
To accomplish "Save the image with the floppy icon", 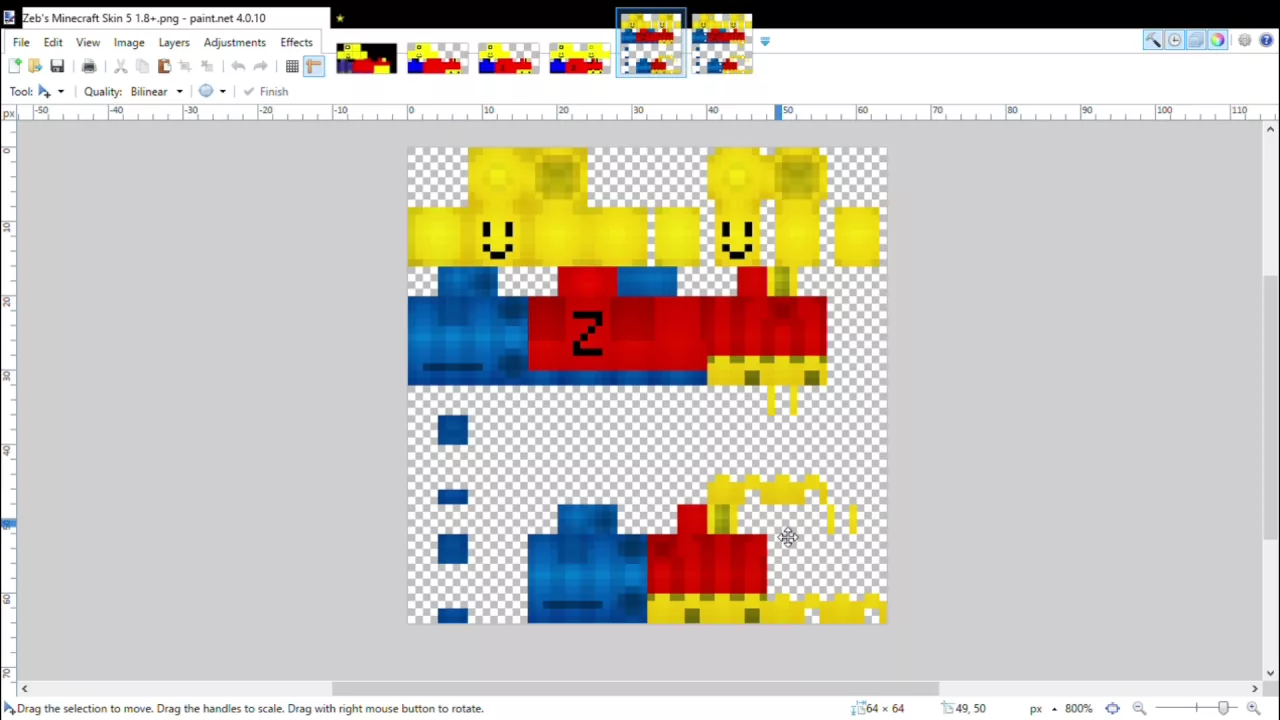I will coord(57,66).
